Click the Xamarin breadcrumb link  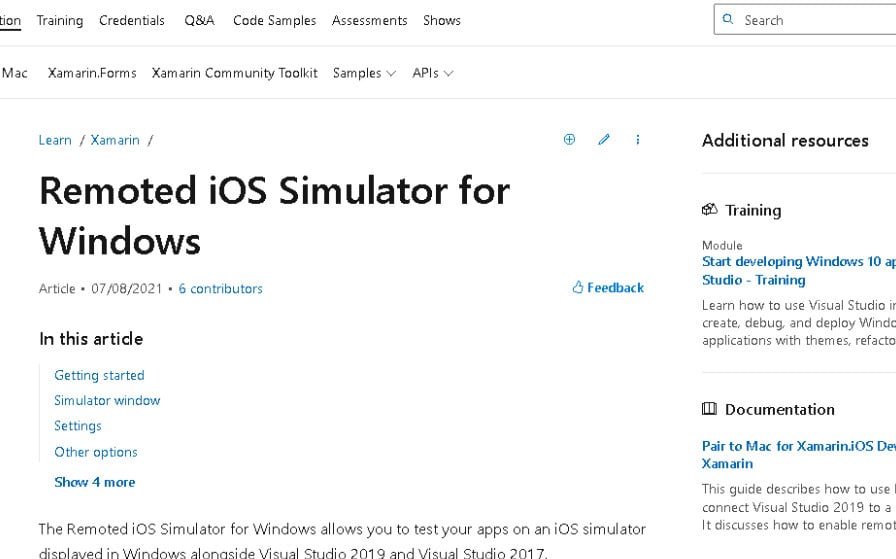[x=115, y=140]
